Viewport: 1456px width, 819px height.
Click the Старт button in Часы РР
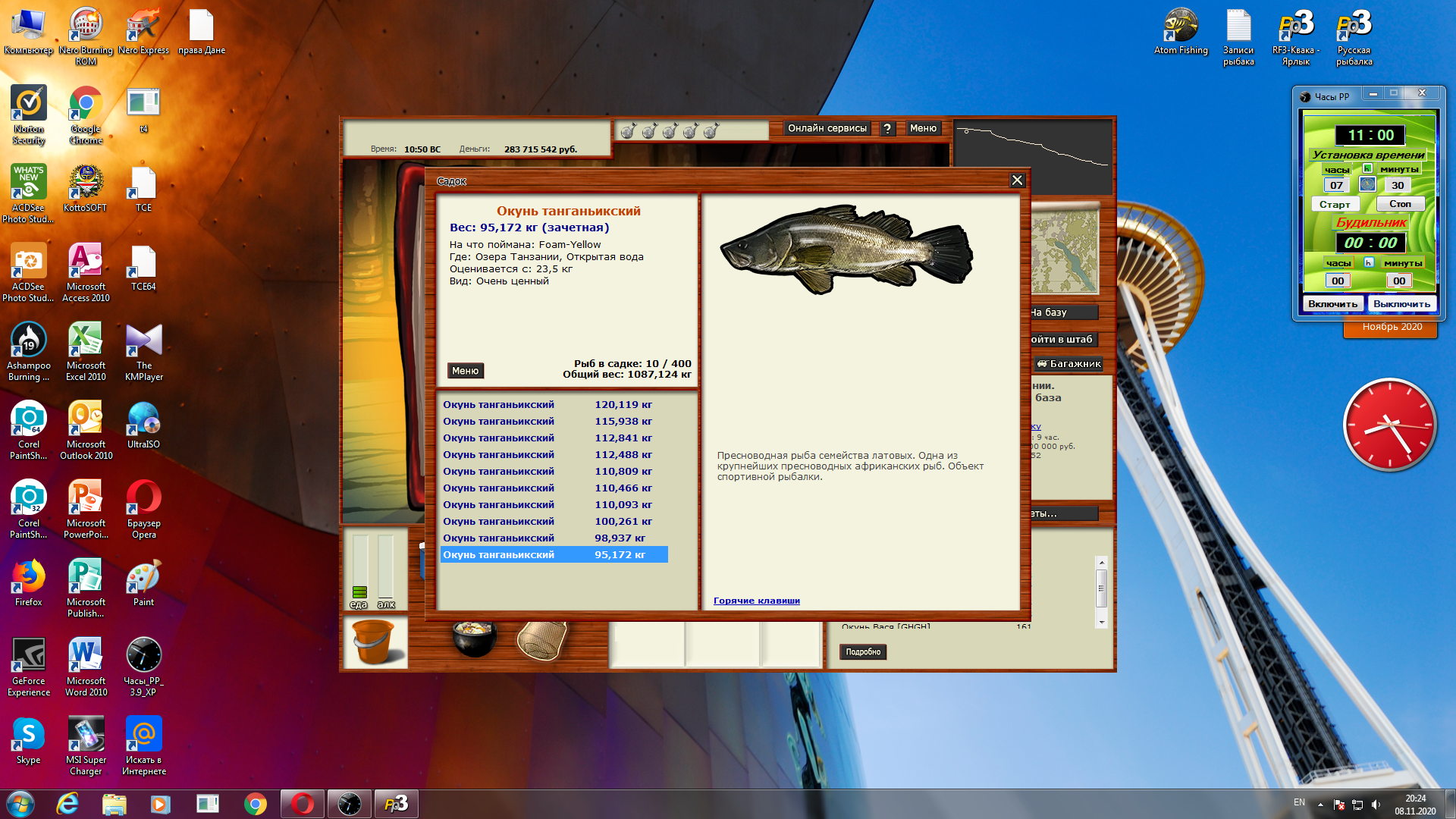pyautogui.click(x=1335, y=204)
